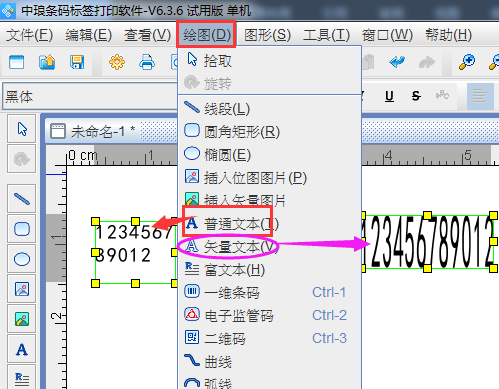Viewport: 499px width, 389px height.
Task: Click the printer icon
Action: (147, 62)
